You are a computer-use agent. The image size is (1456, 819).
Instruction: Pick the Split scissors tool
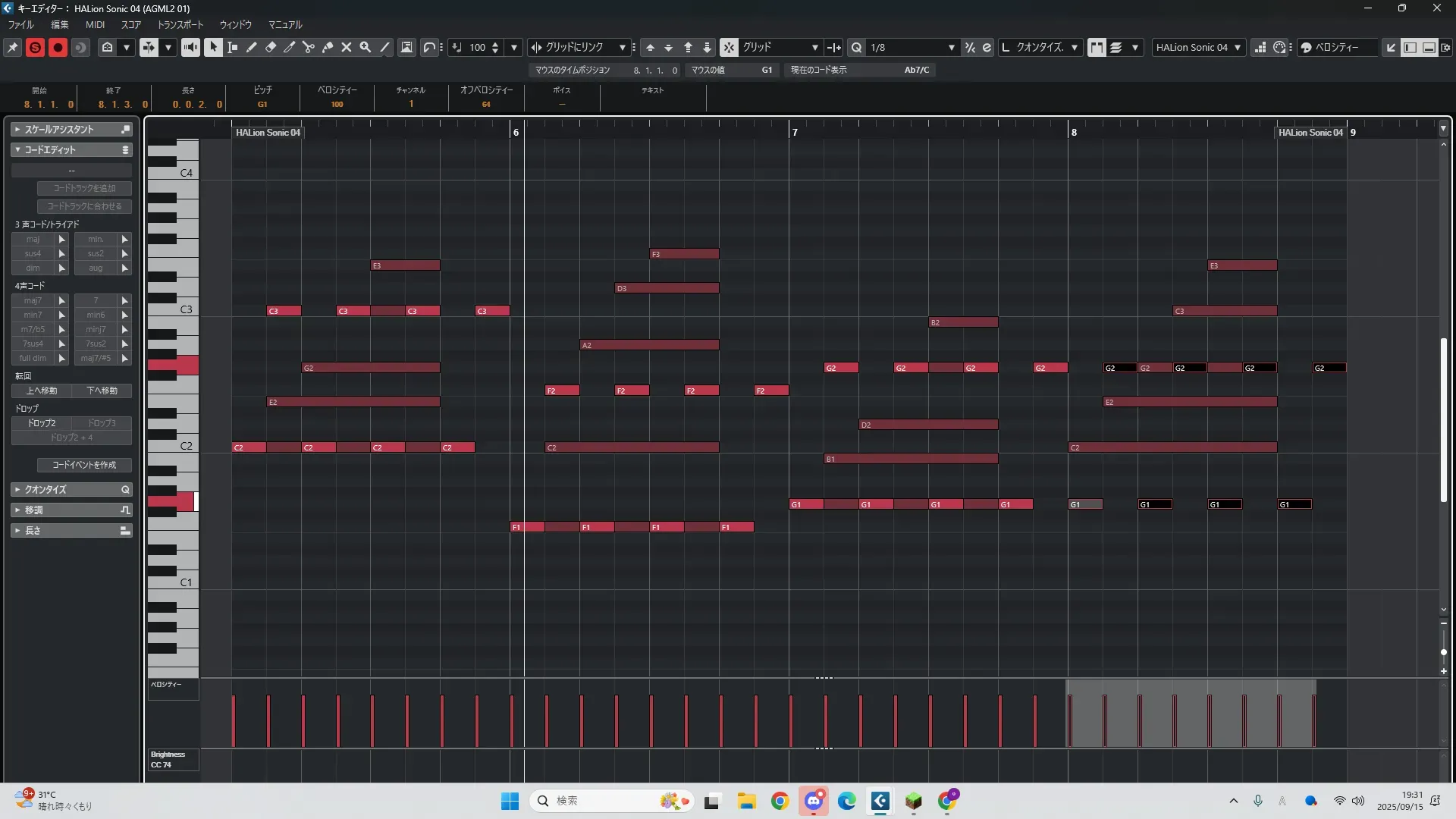tap(309, 47)
